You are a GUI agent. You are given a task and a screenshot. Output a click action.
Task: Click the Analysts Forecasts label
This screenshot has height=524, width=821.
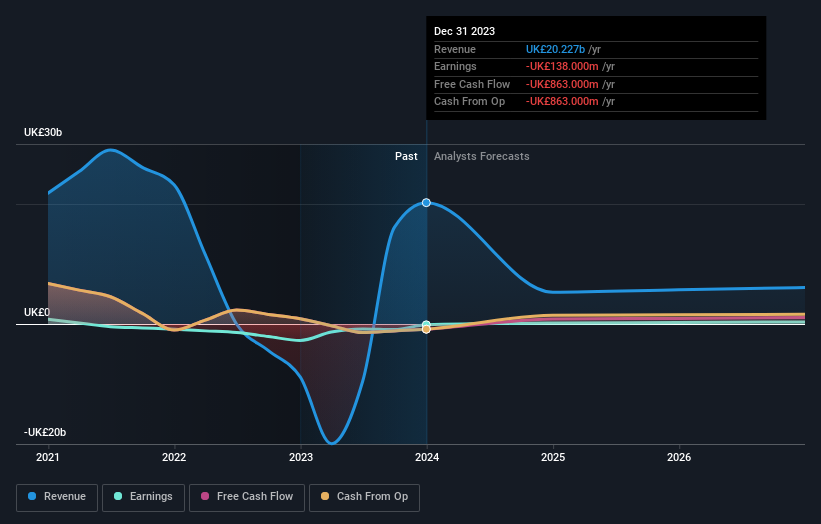click(482, 157)
